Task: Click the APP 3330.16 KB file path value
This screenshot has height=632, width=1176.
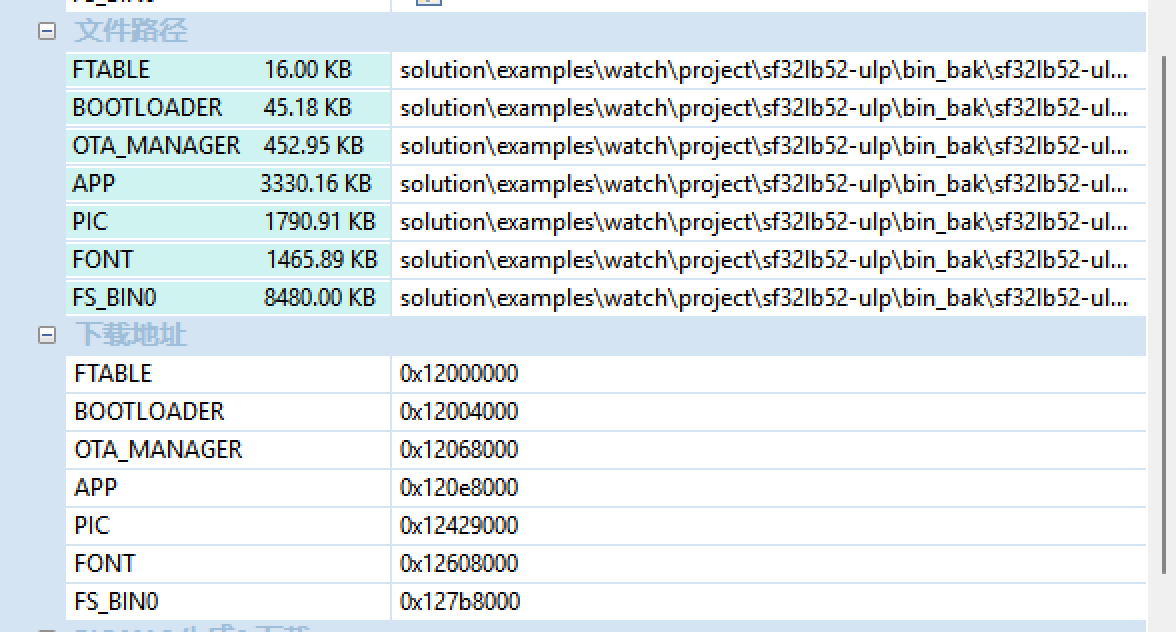Action: (x=764, y=184)
